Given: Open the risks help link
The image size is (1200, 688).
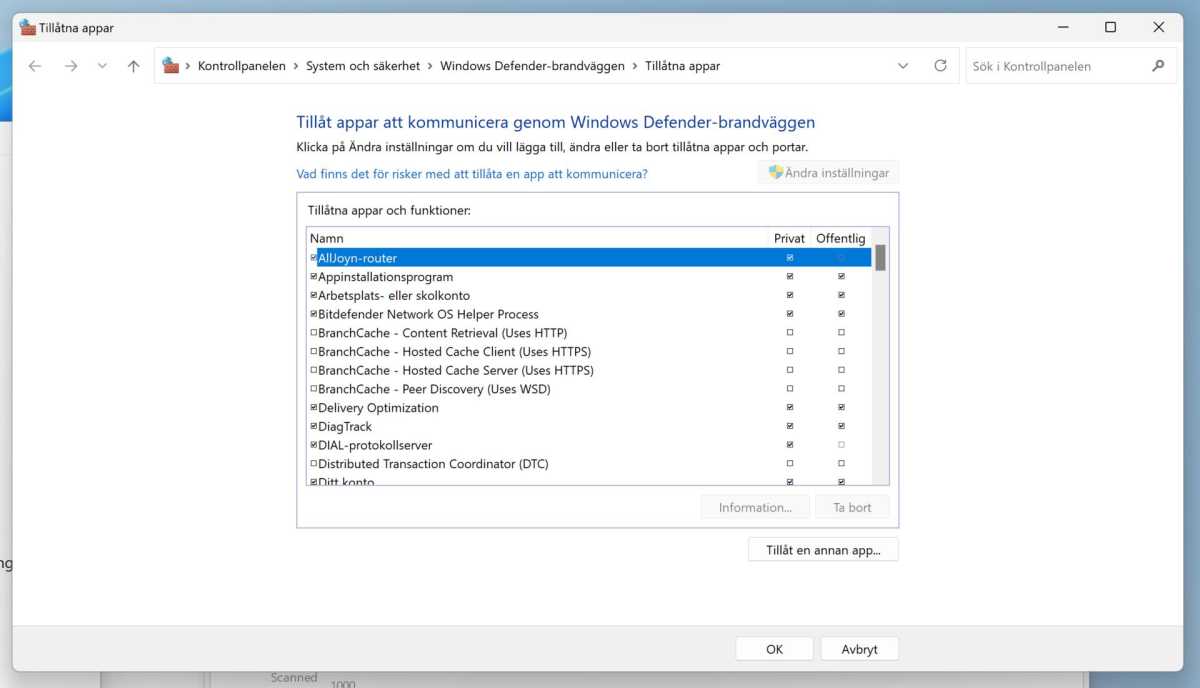Looking at the screenshot, I should (x=472, y=173).
